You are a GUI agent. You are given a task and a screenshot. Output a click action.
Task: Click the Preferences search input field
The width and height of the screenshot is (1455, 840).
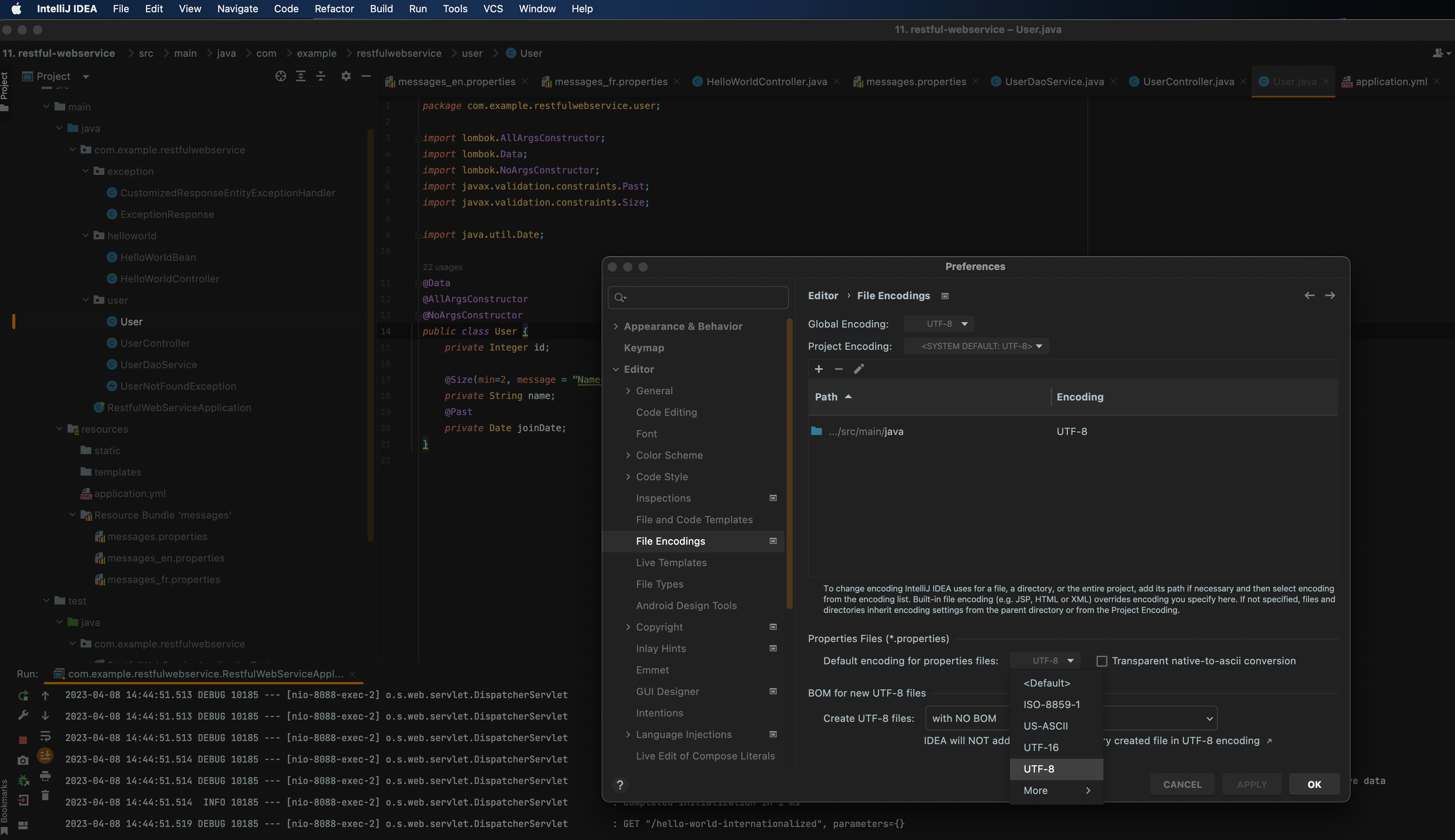pyautogui.click(x=698, y=297)
